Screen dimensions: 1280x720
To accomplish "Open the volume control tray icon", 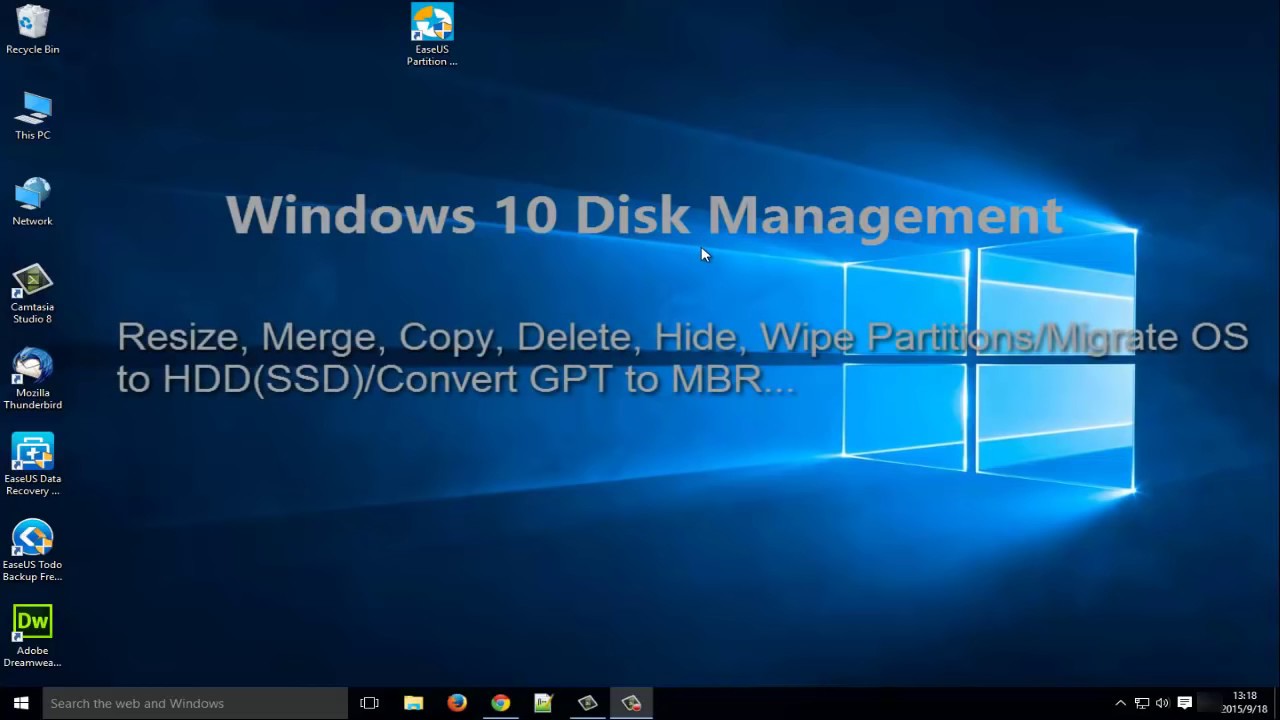I will tap(1162, 703).
